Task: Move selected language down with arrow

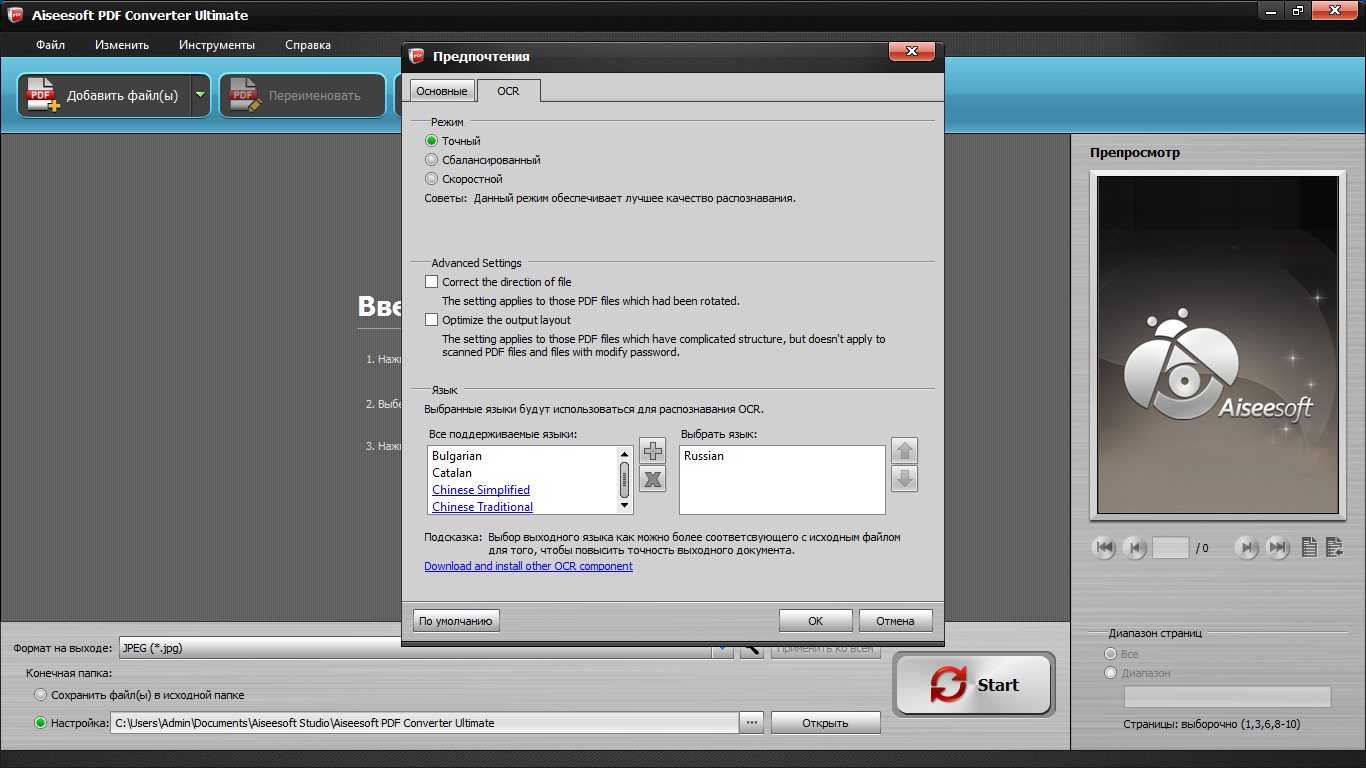Action: click(904, 479)
